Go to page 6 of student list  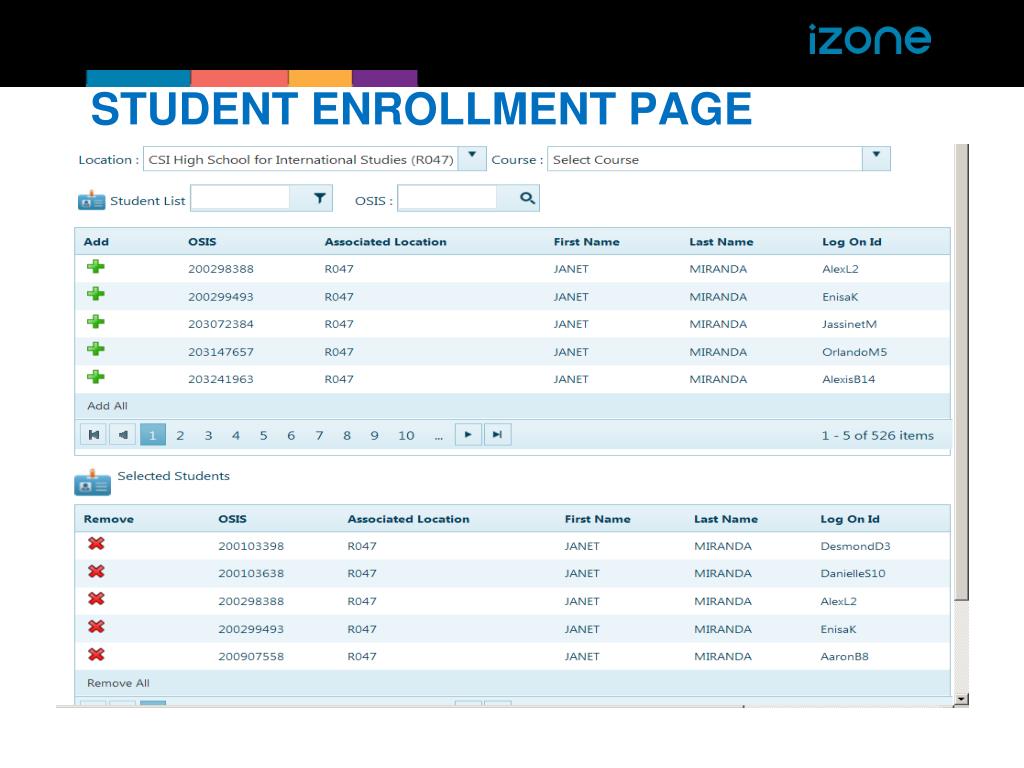pos(291,436)
